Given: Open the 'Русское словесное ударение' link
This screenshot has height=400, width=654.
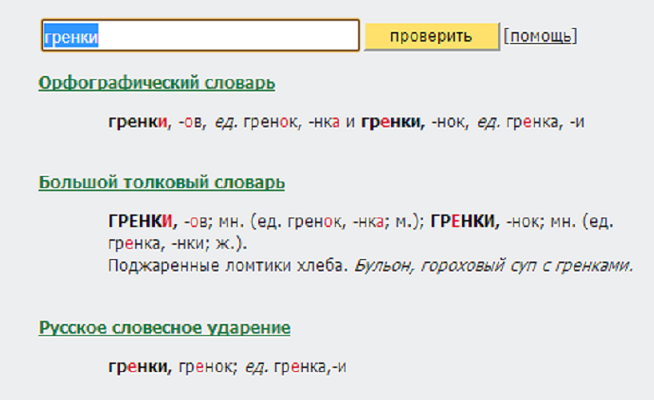Looking at the screenshot, I should coord(164,328).
